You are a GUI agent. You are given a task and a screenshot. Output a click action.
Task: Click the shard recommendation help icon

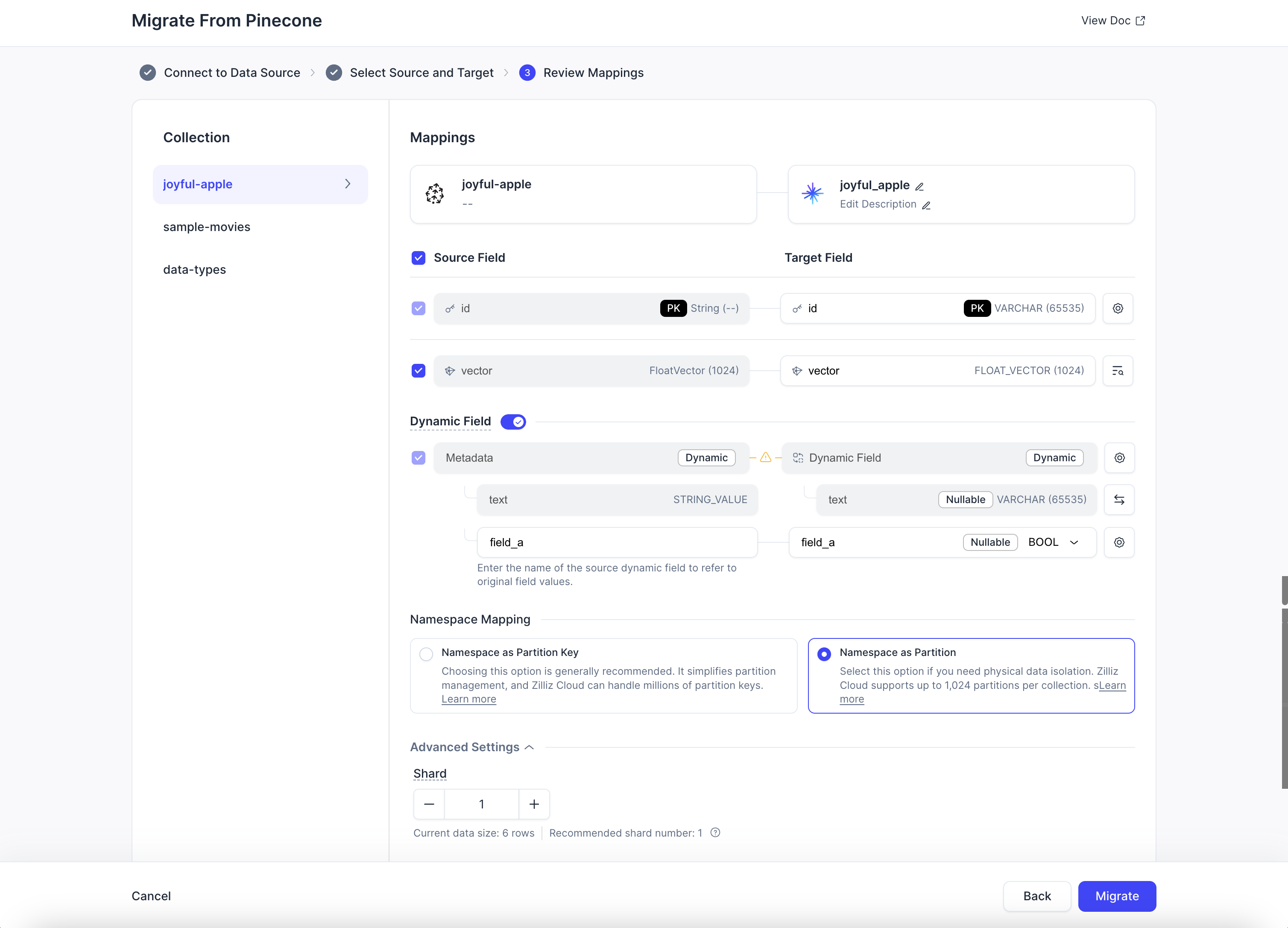pos(716,833)
